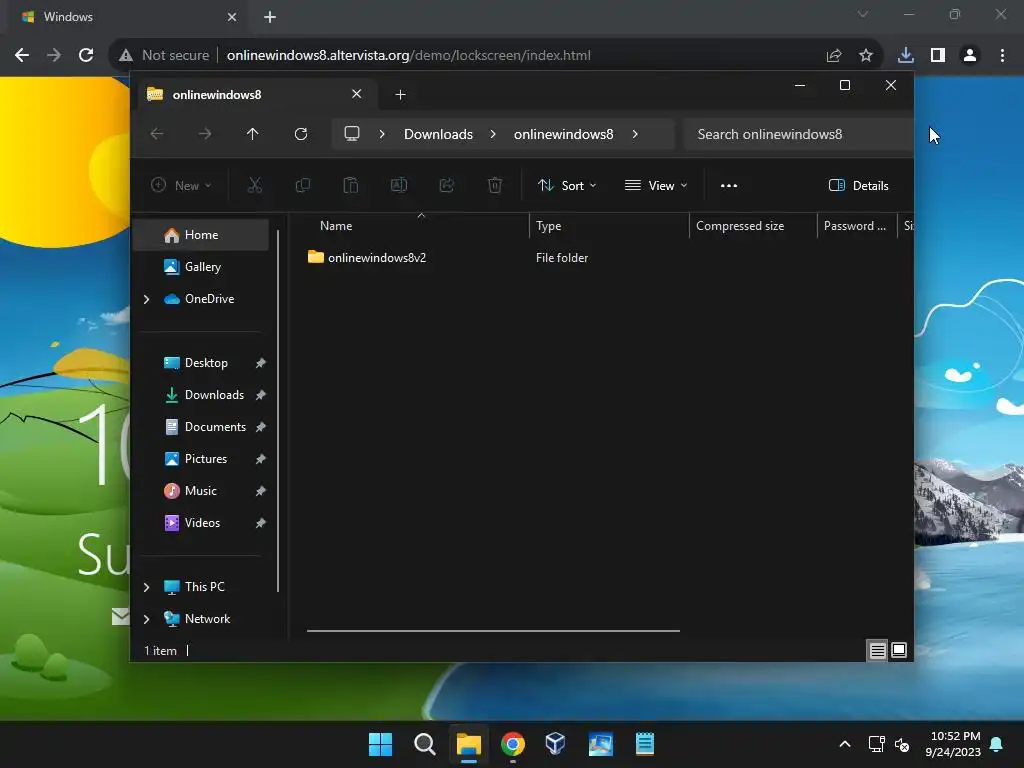Click chevron before Downloads in breadcrumb
This screenshot has height=768, width=1024.
[x=382, y=134]
